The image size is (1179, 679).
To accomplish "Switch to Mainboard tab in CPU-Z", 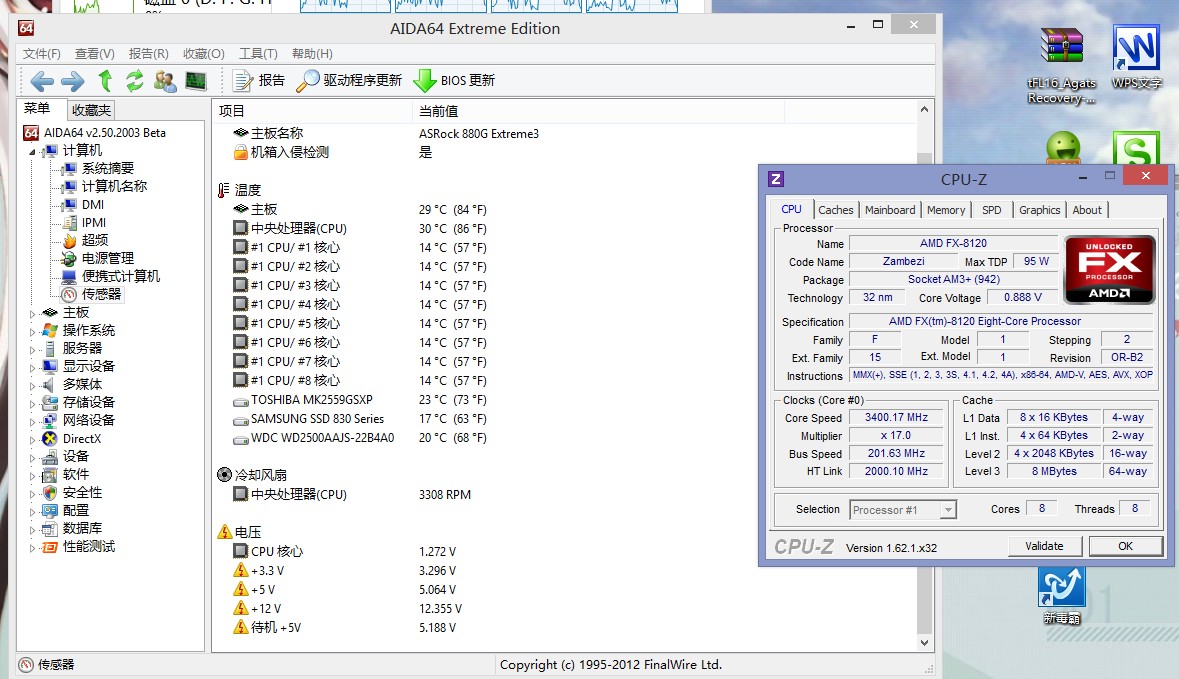I will click(890, 210).
